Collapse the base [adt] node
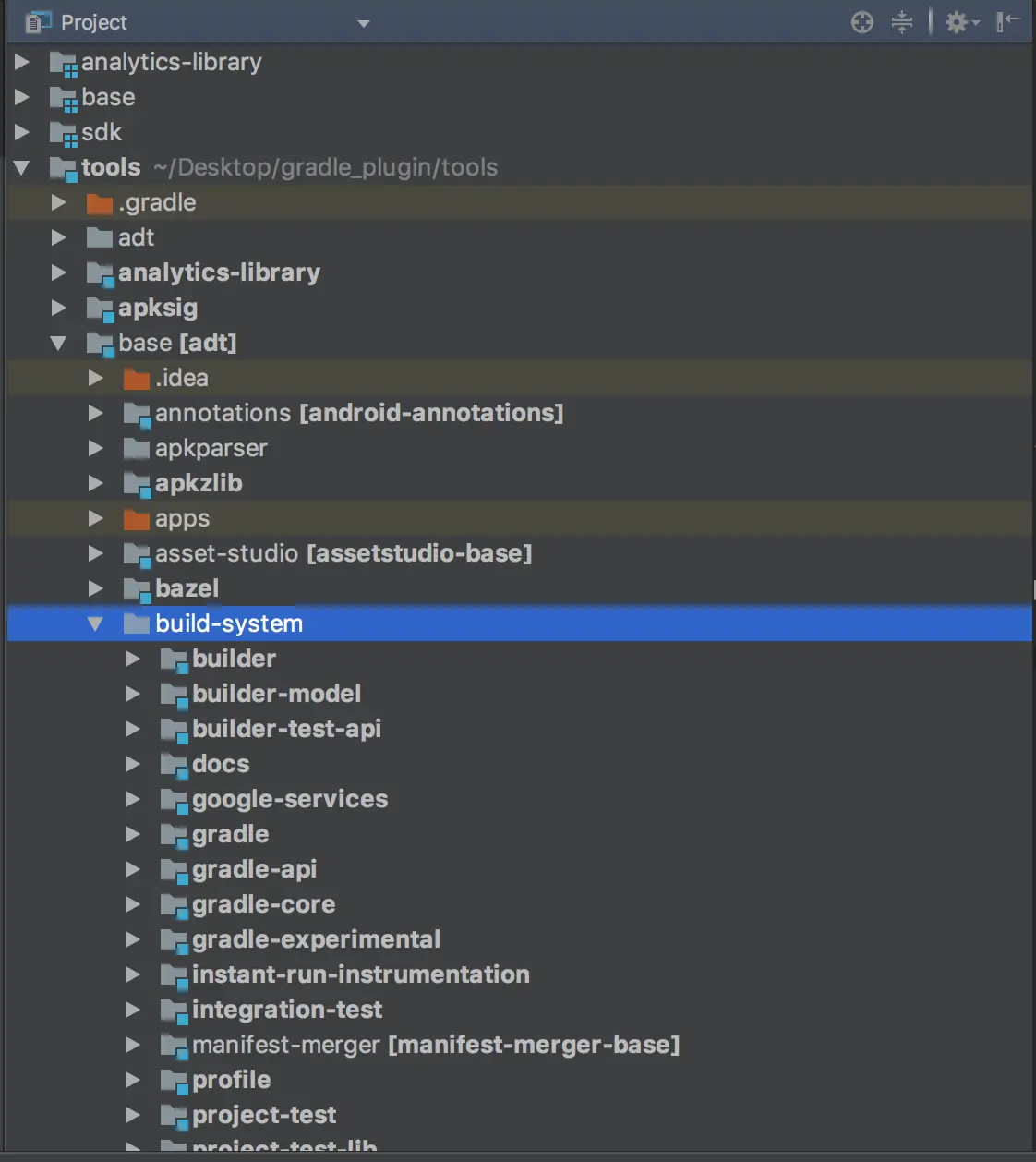 (58, 343)
